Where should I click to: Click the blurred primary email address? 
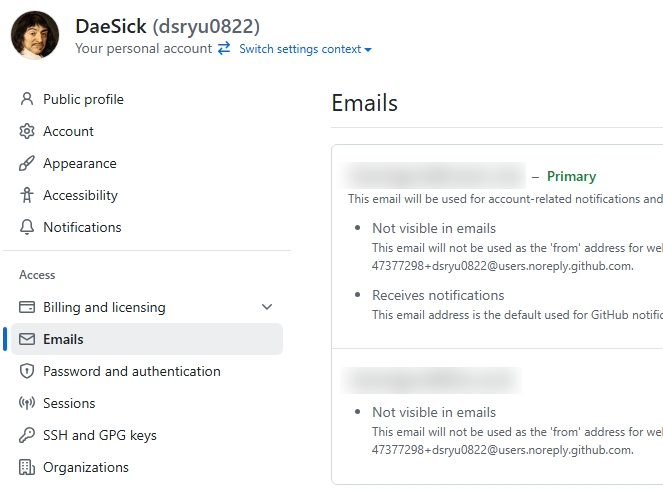click(x=433, y=175)
